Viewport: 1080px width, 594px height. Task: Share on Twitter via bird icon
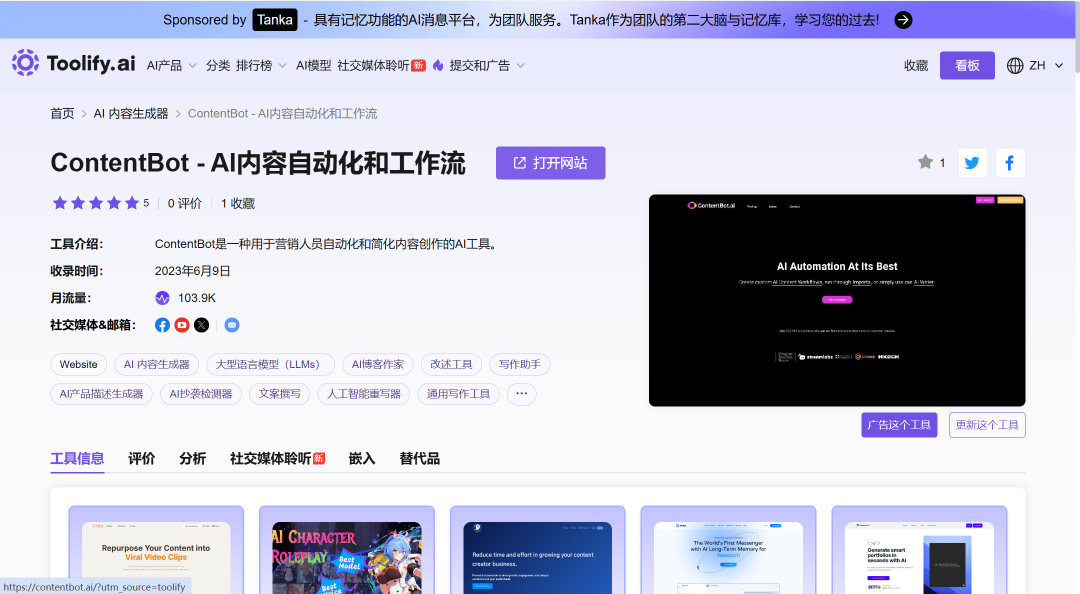(973, 163)
